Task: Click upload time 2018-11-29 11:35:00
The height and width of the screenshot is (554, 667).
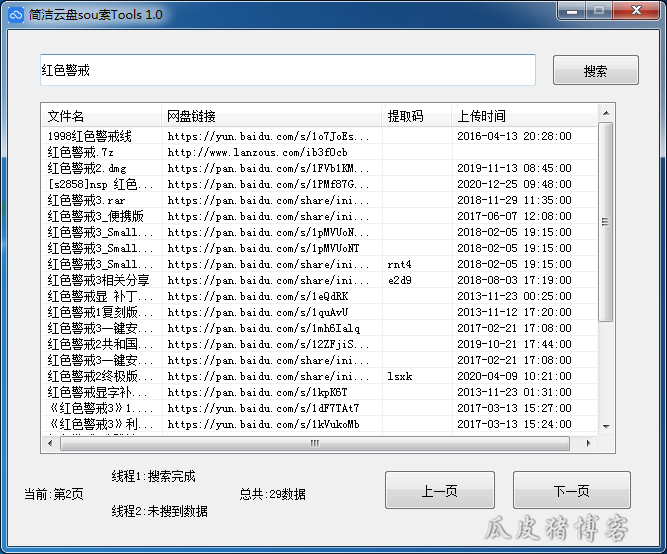Action: point(514,200)
